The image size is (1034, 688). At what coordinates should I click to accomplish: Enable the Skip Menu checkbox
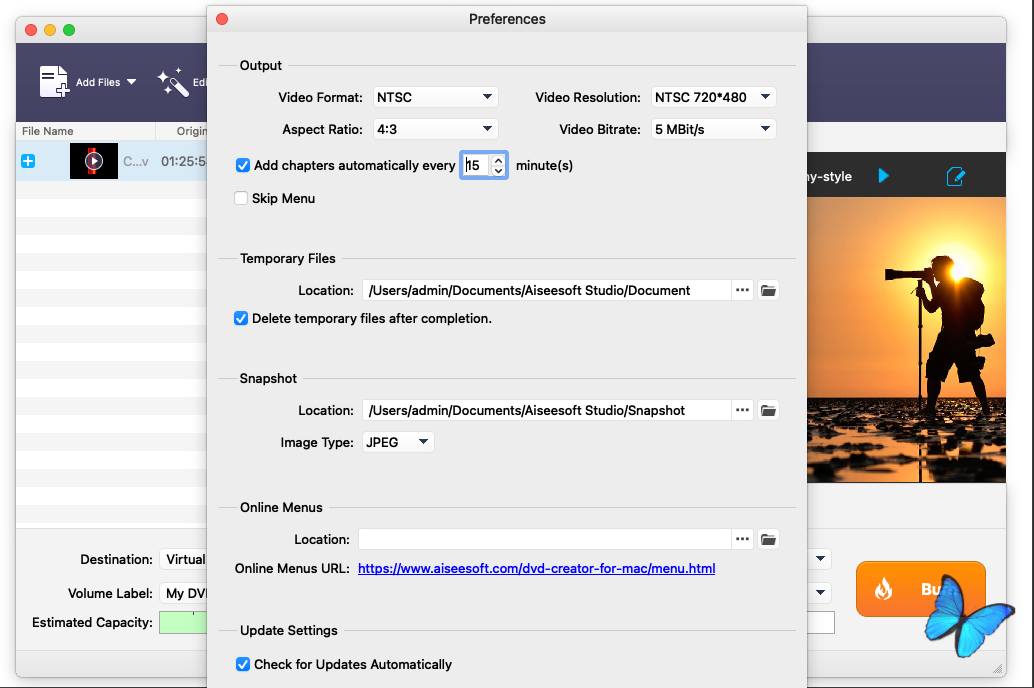pos(241,198)
